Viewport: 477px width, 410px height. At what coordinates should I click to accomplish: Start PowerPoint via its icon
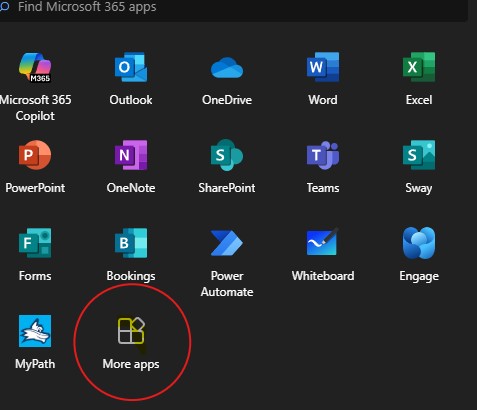pos(35,155)
